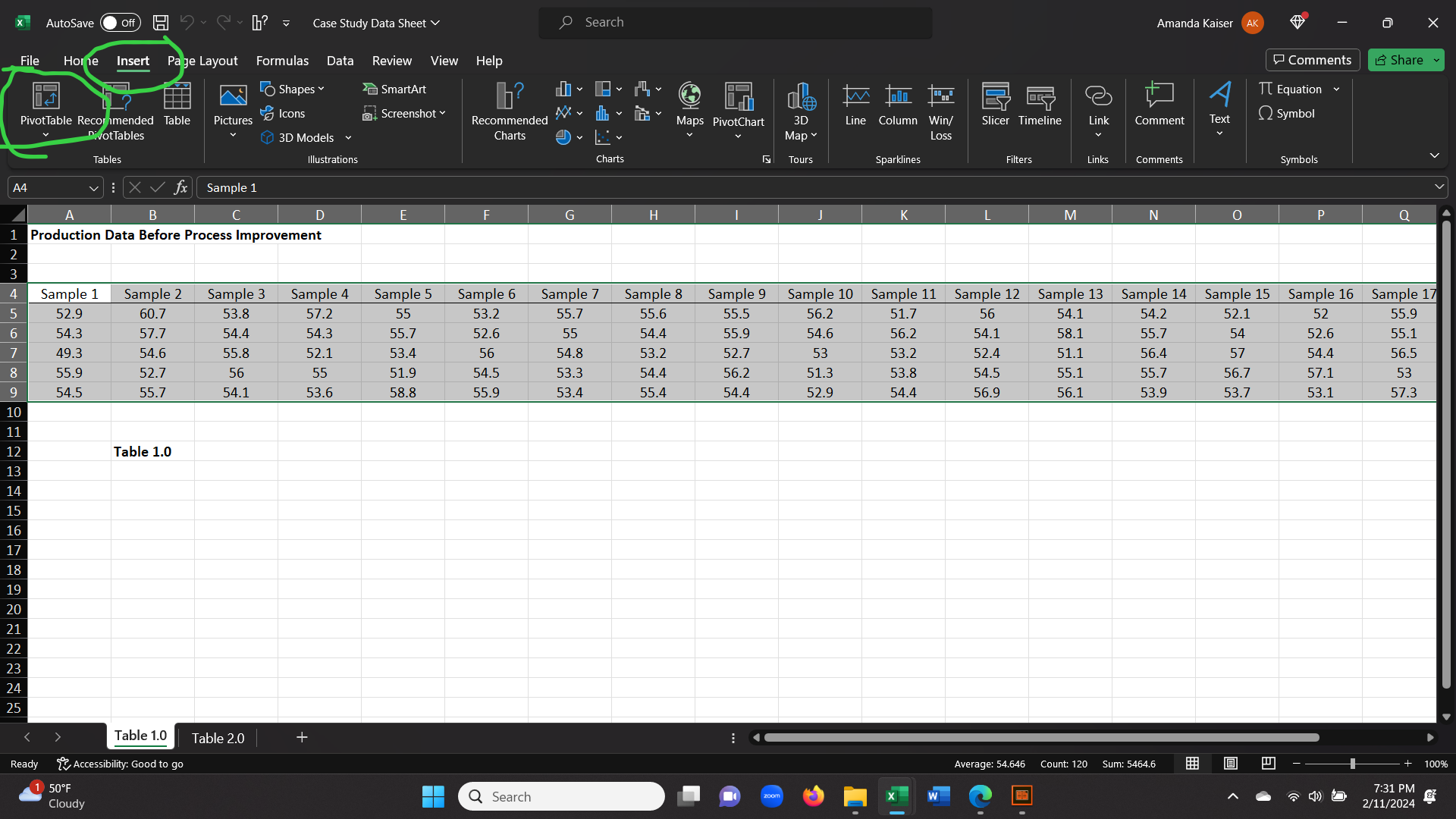Click the top Search box in Excel
Image resolution: width=1456 pixels, height=819 pixels.
(x=736, y=23)
